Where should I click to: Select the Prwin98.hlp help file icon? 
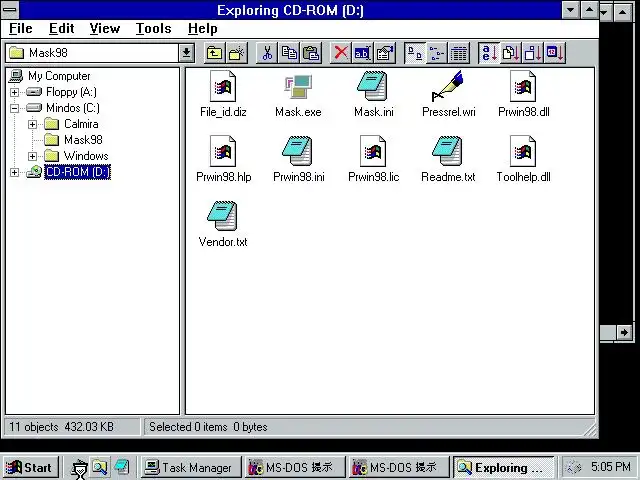223,151
